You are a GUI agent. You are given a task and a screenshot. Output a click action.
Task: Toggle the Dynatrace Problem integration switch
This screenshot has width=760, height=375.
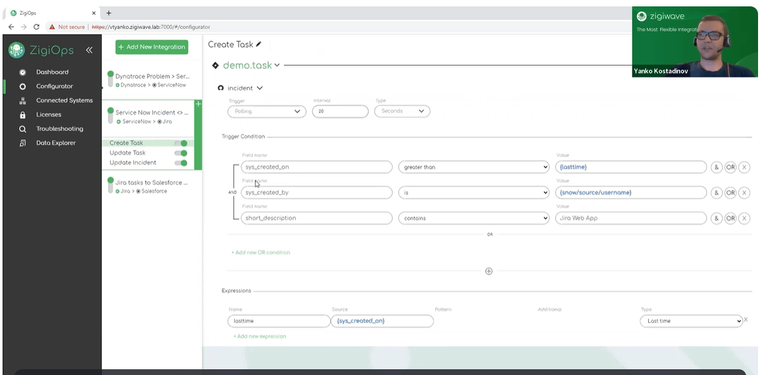tap(111, 79)
